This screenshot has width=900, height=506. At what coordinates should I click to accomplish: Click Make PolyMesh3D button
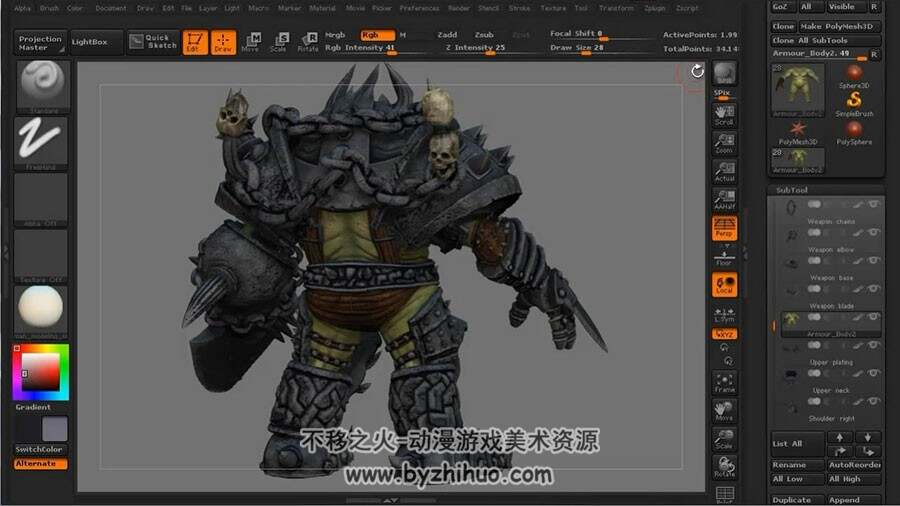(x=840, y=26)
